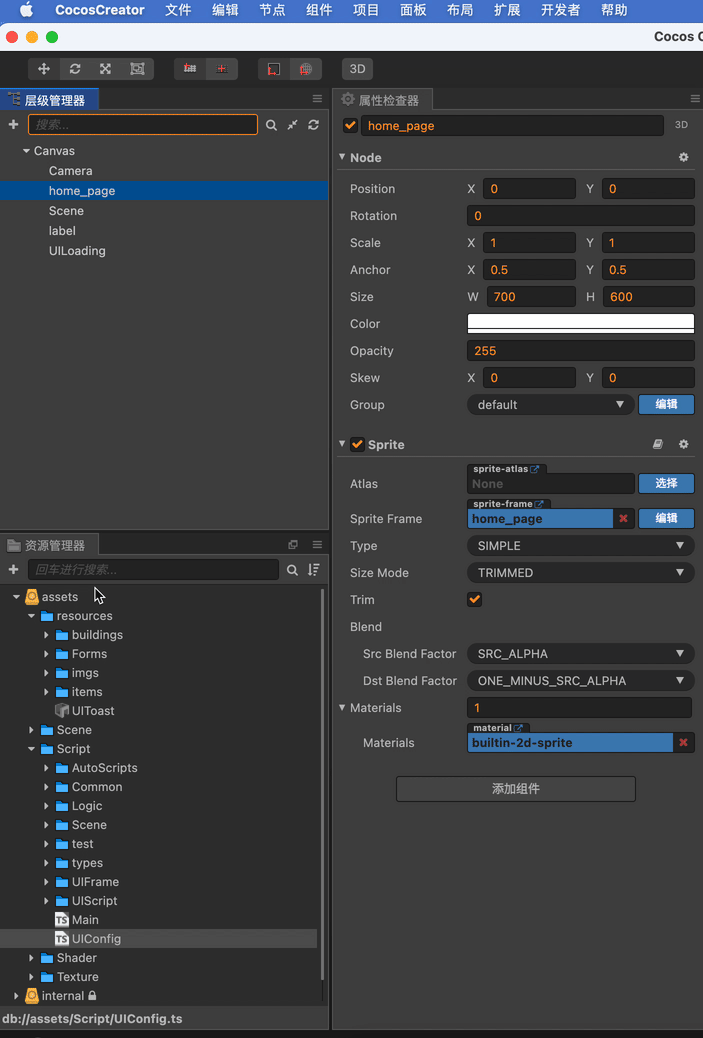
Task: Collapse the Node section in the inspector
Action: tap(342, 157)
